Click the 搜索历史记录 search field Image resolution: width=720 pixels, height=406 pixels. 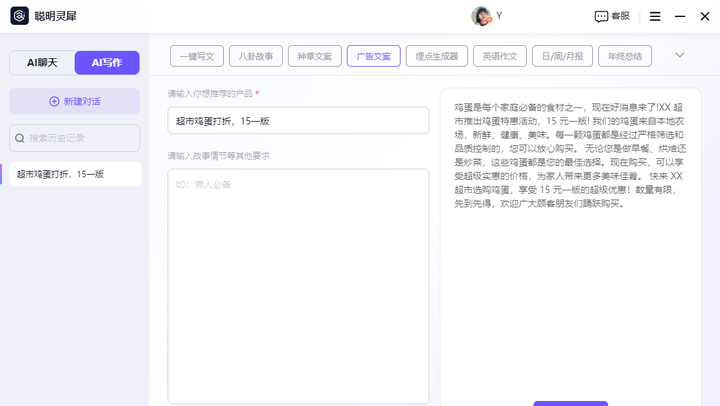pyautogui.click(x=75, y=138)
